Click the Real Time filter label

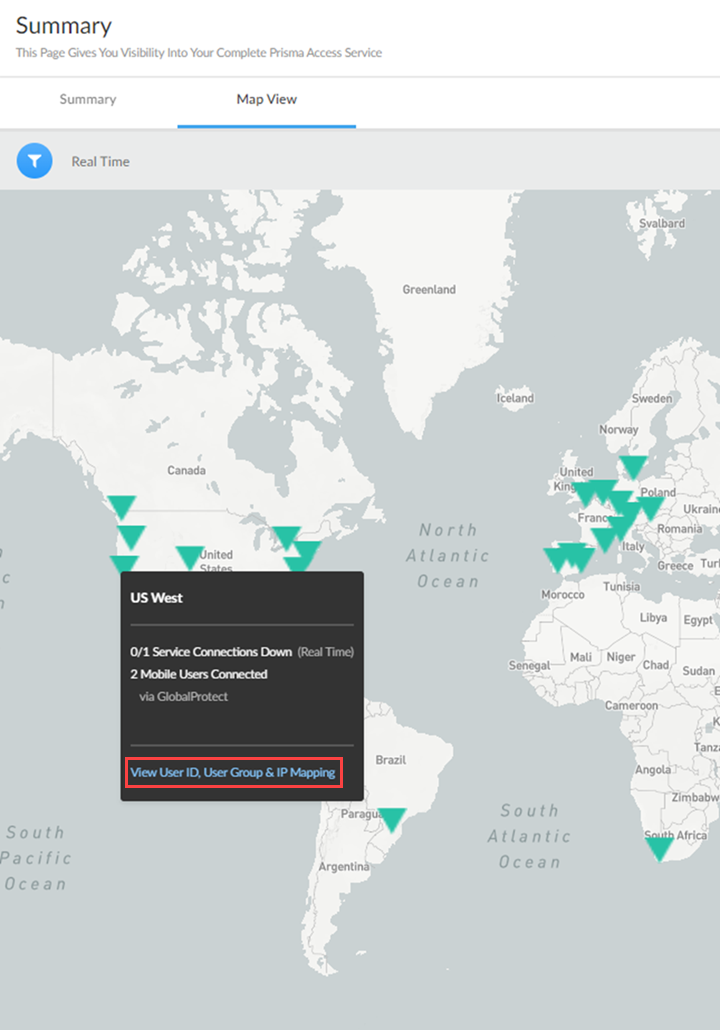tap(100, 161)
